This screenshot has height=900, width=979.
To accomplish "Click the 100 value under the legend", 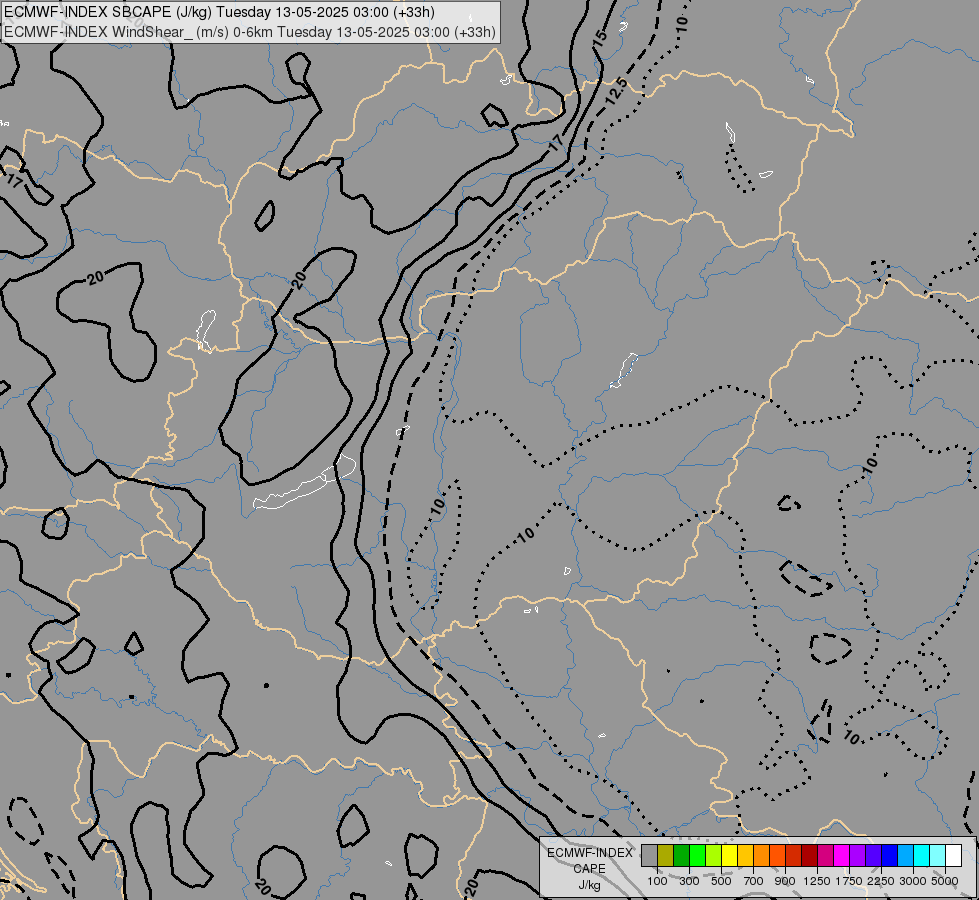I will (x=657, y=881).
